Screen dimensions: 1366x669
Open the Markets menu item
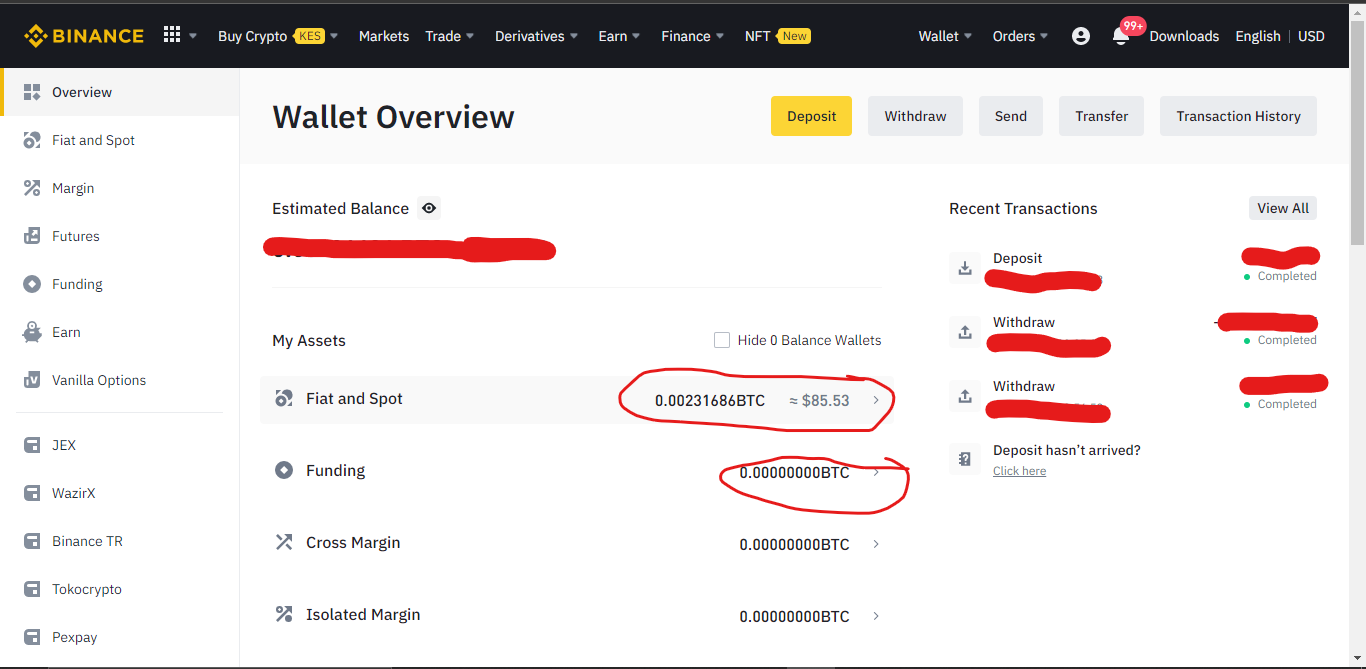click(384, 36)
